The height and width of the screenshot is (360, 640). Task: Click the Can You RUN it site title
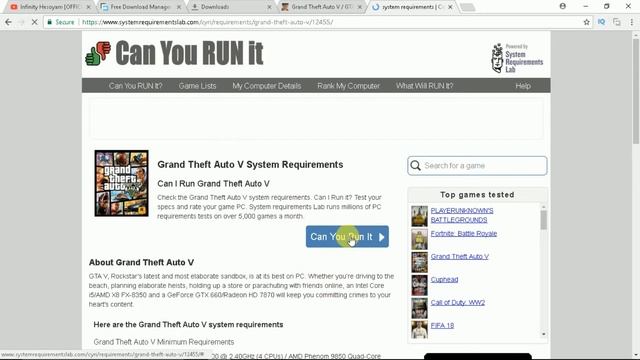coord(189,53)
